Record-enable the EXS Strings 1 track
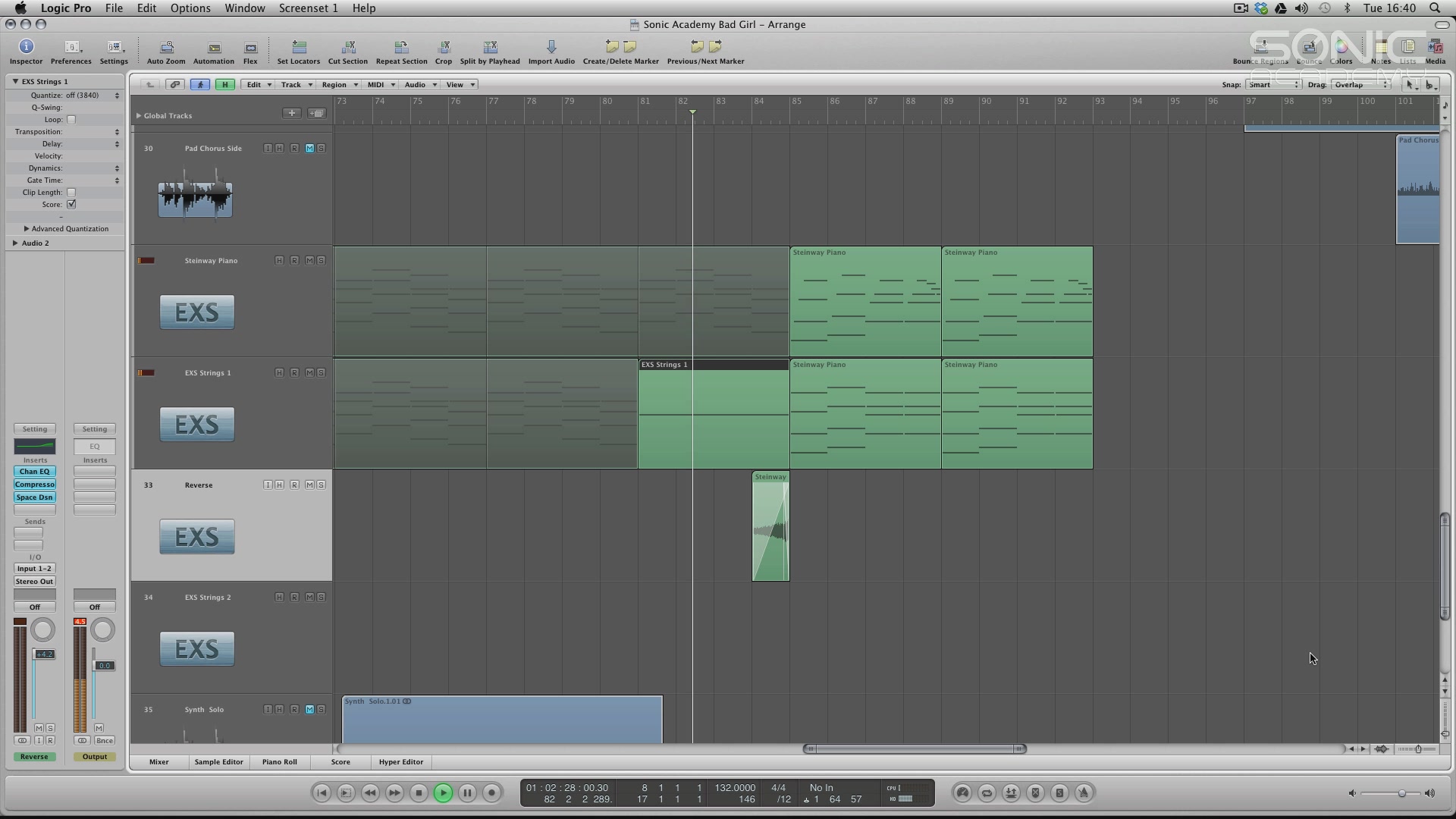 294,373
